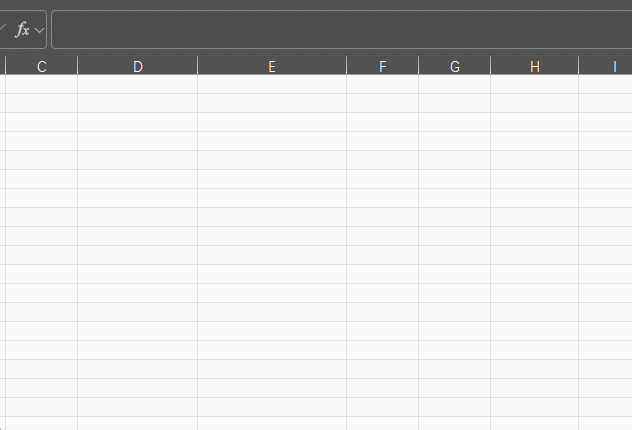The width and height of the screenshot is (632, 430).
Task: Select column F from the header row
Action: (383, 66)
